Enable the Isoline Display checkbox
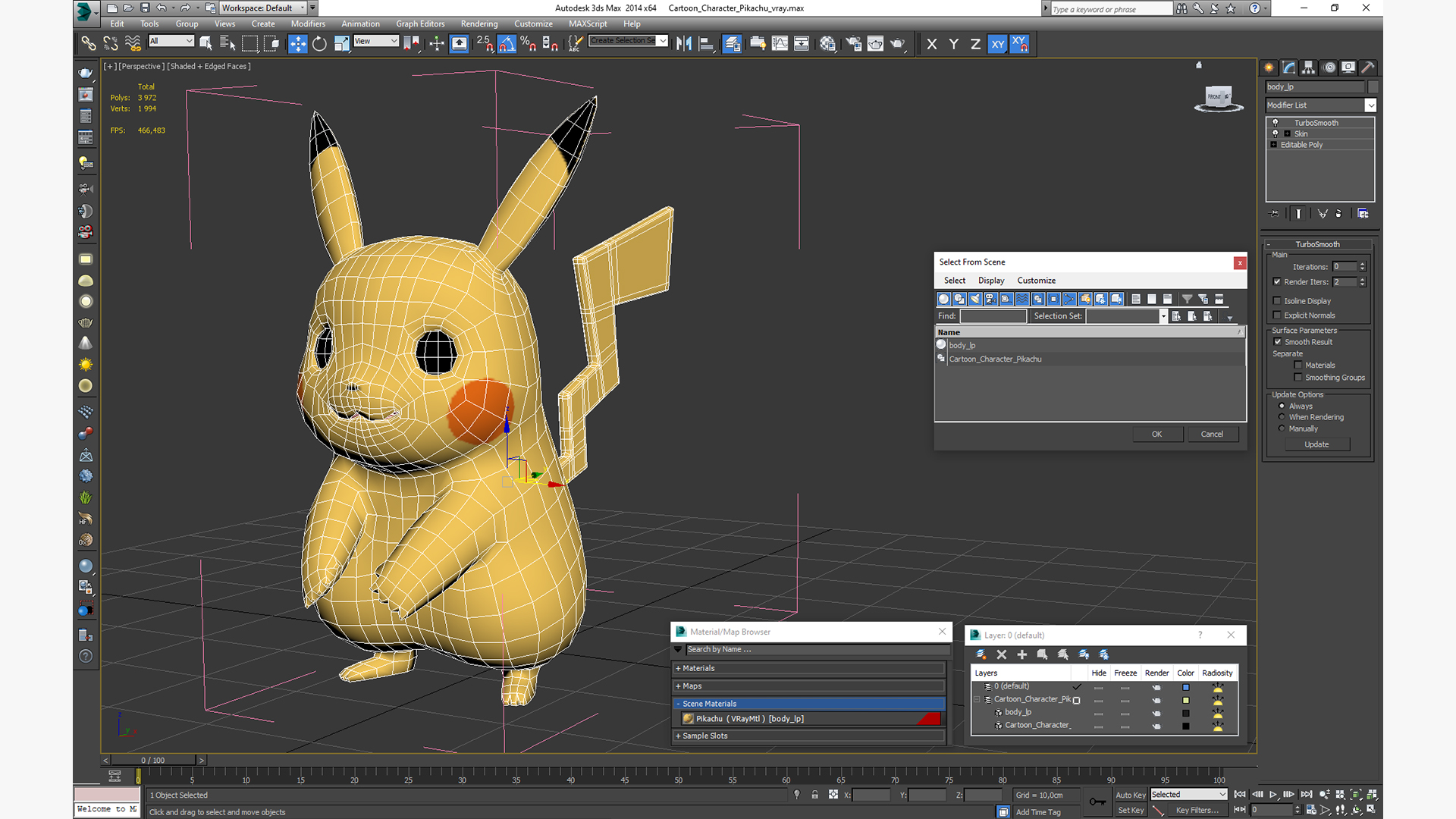Viewport: 1456px width, 819px height. pyautogui.click(x=1277, y=301)
